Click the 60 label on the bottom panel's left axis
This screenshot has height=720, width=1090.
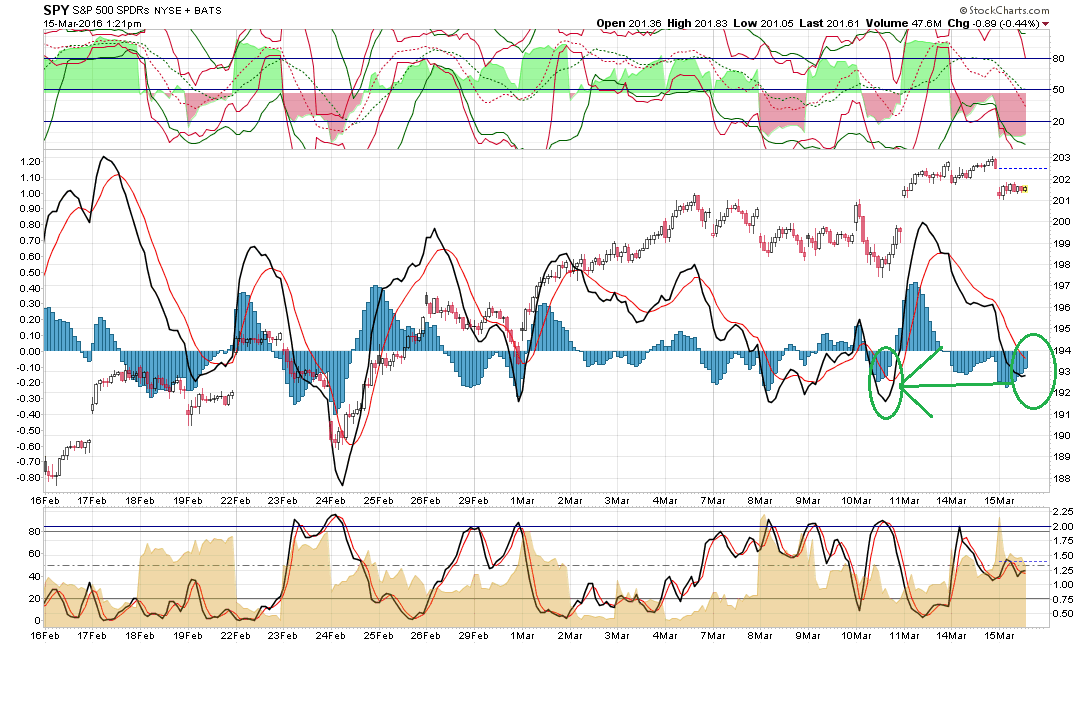[33, 554]
